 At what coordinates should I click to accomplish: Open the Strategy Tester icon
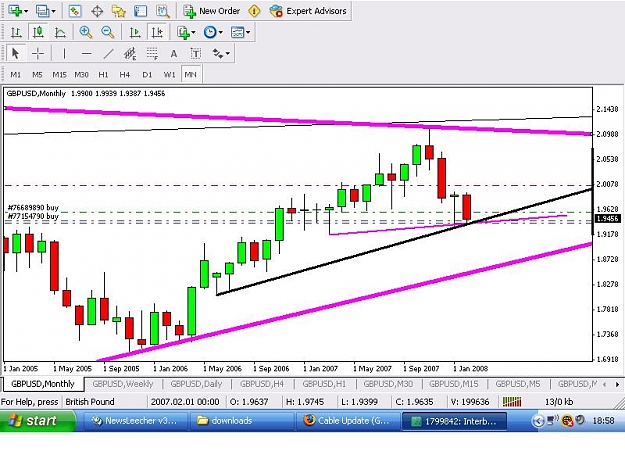click(163, 11)
